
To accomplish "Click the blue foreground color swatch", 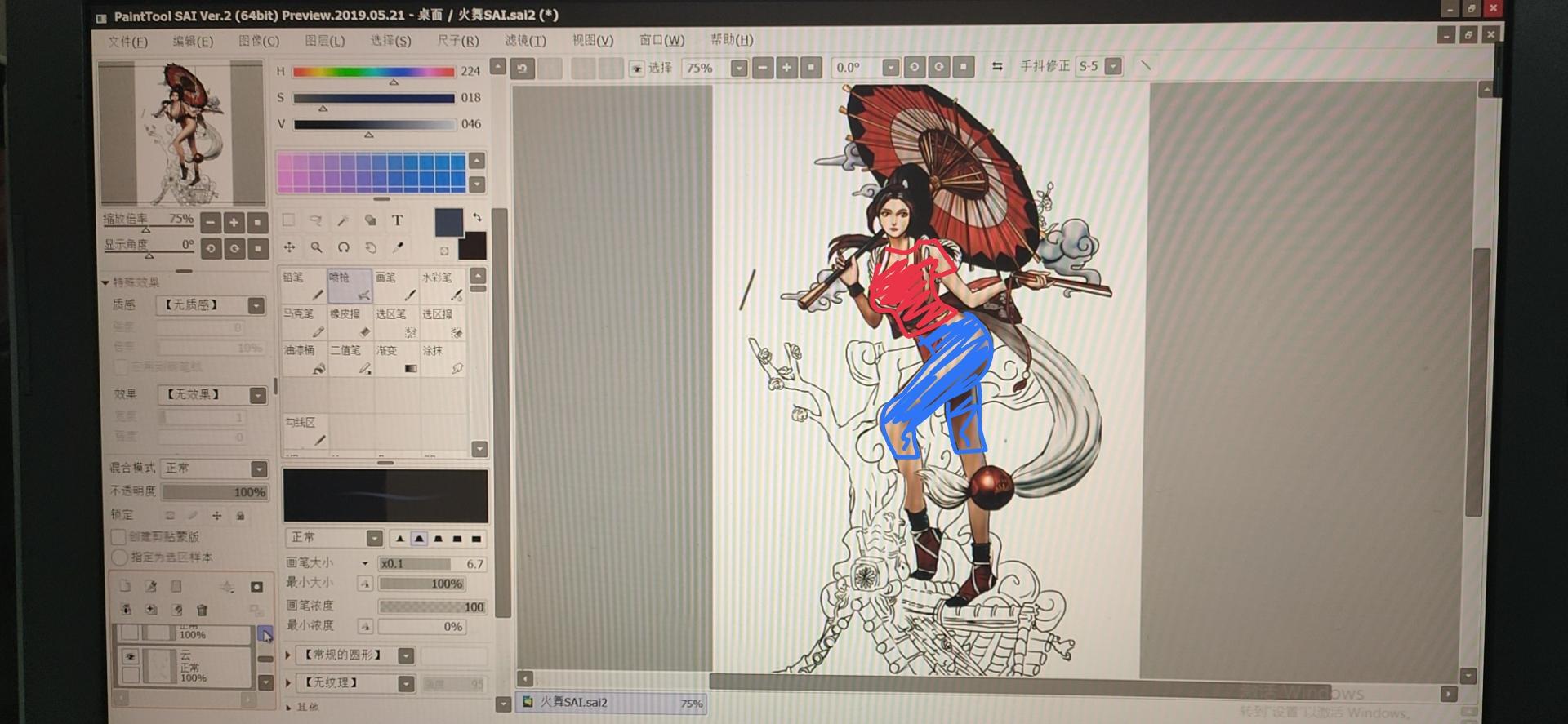I will (448, 222).
